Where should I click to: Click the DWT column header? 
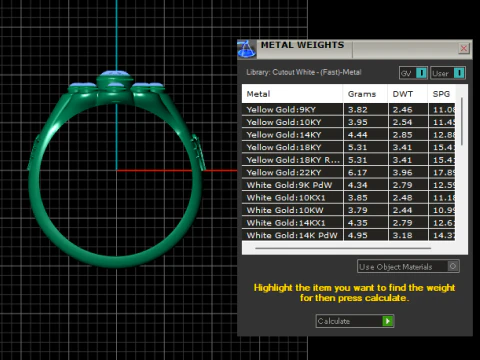tap(407, 94)
